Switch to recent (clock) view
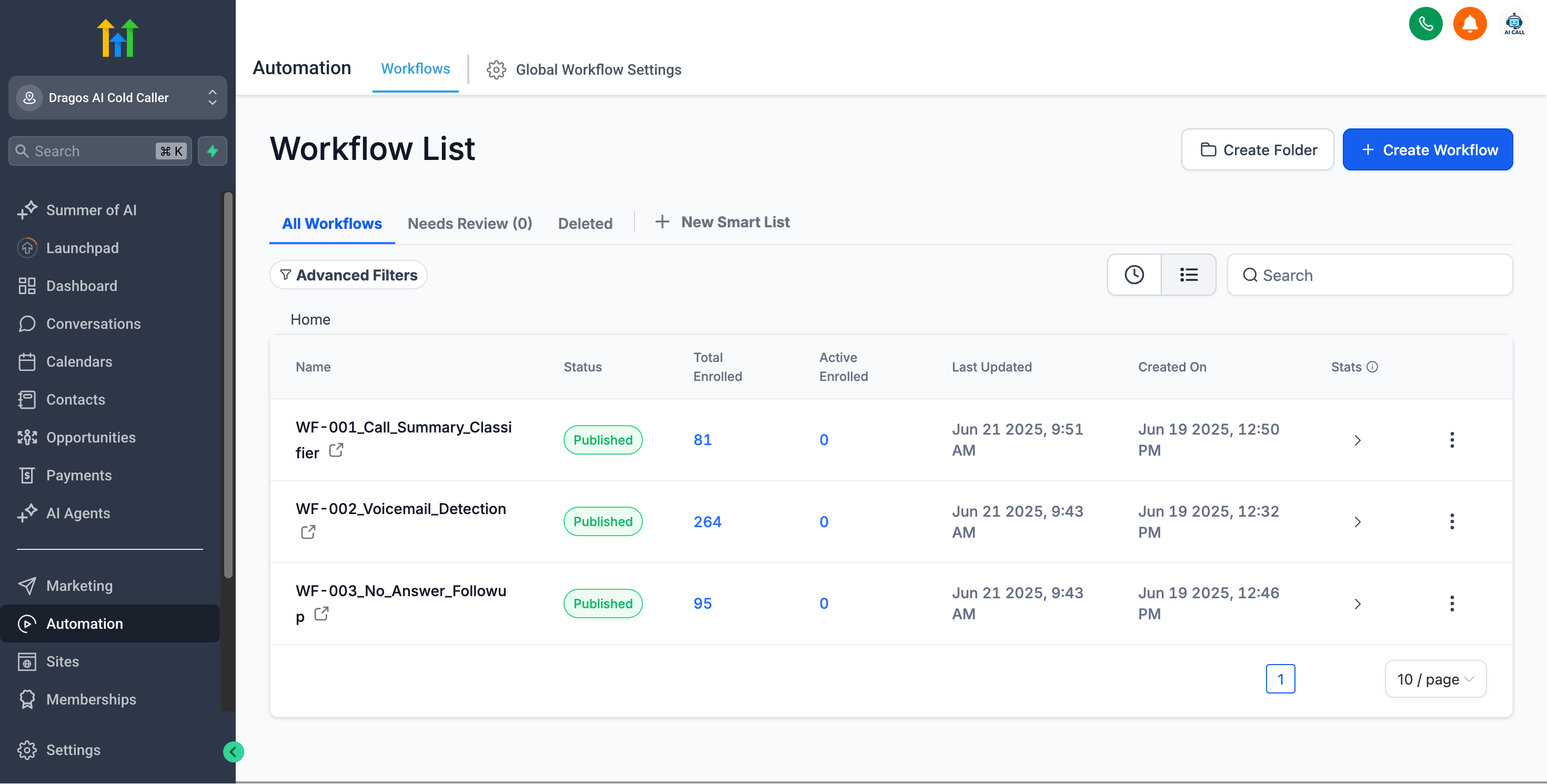This screenshot has width=1547, height=784. pos(1134,275)
